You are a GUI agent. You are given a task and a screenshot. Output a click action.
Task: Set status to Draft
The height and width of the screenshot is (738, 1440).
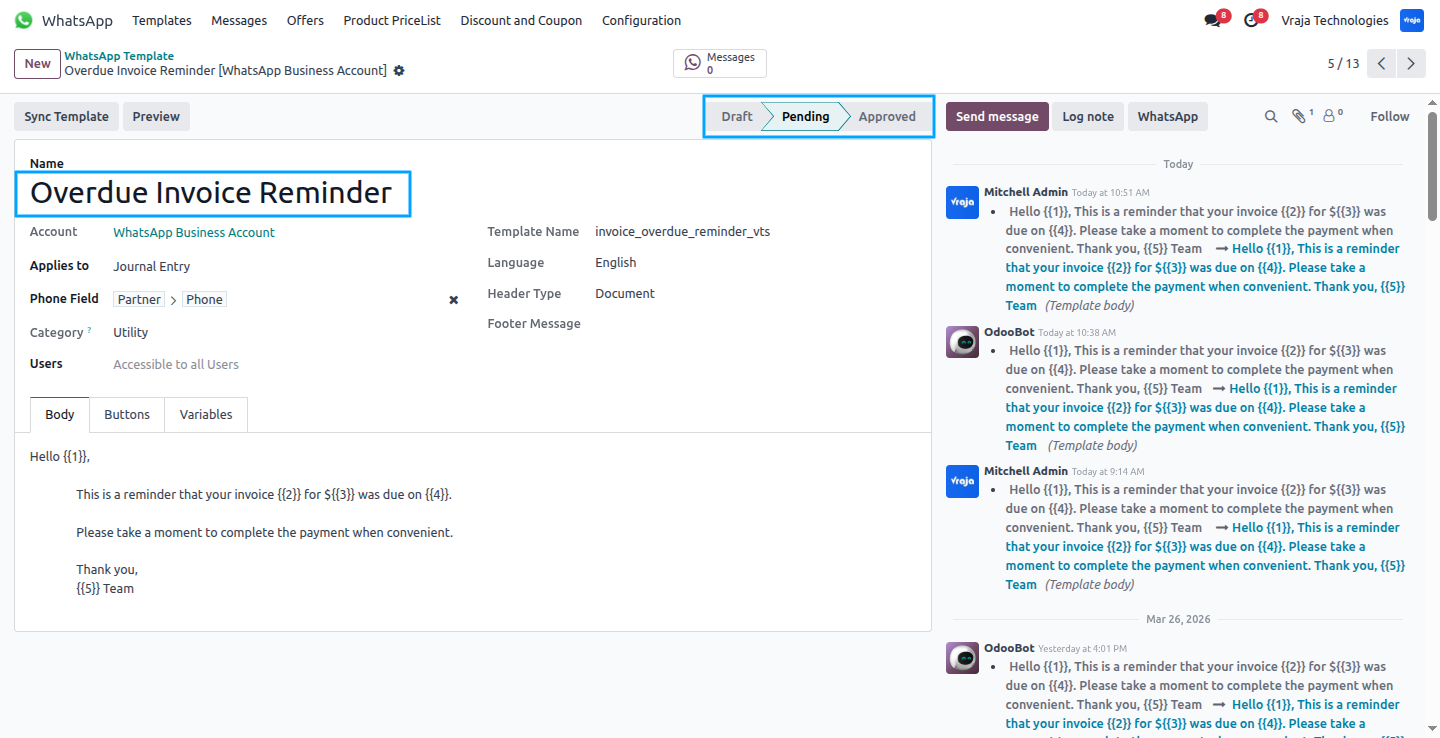coord(737,117)
